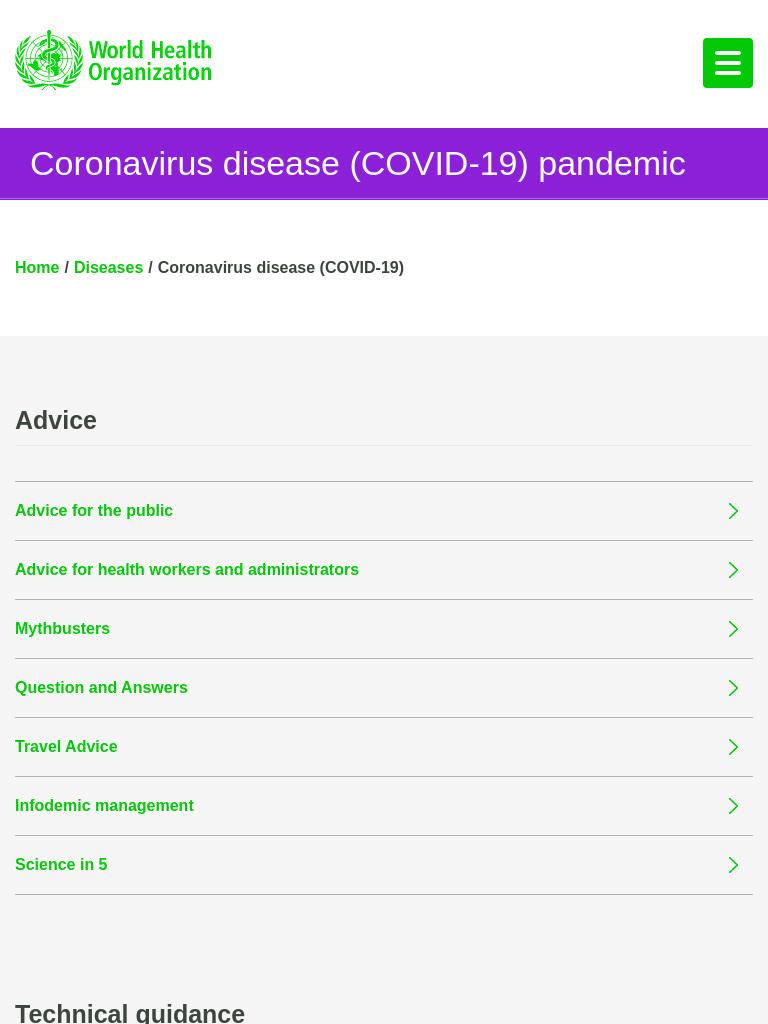Open Advice for health workers and administrators
This screenshot has width=768, height=1024.
(x=187, y=569)
